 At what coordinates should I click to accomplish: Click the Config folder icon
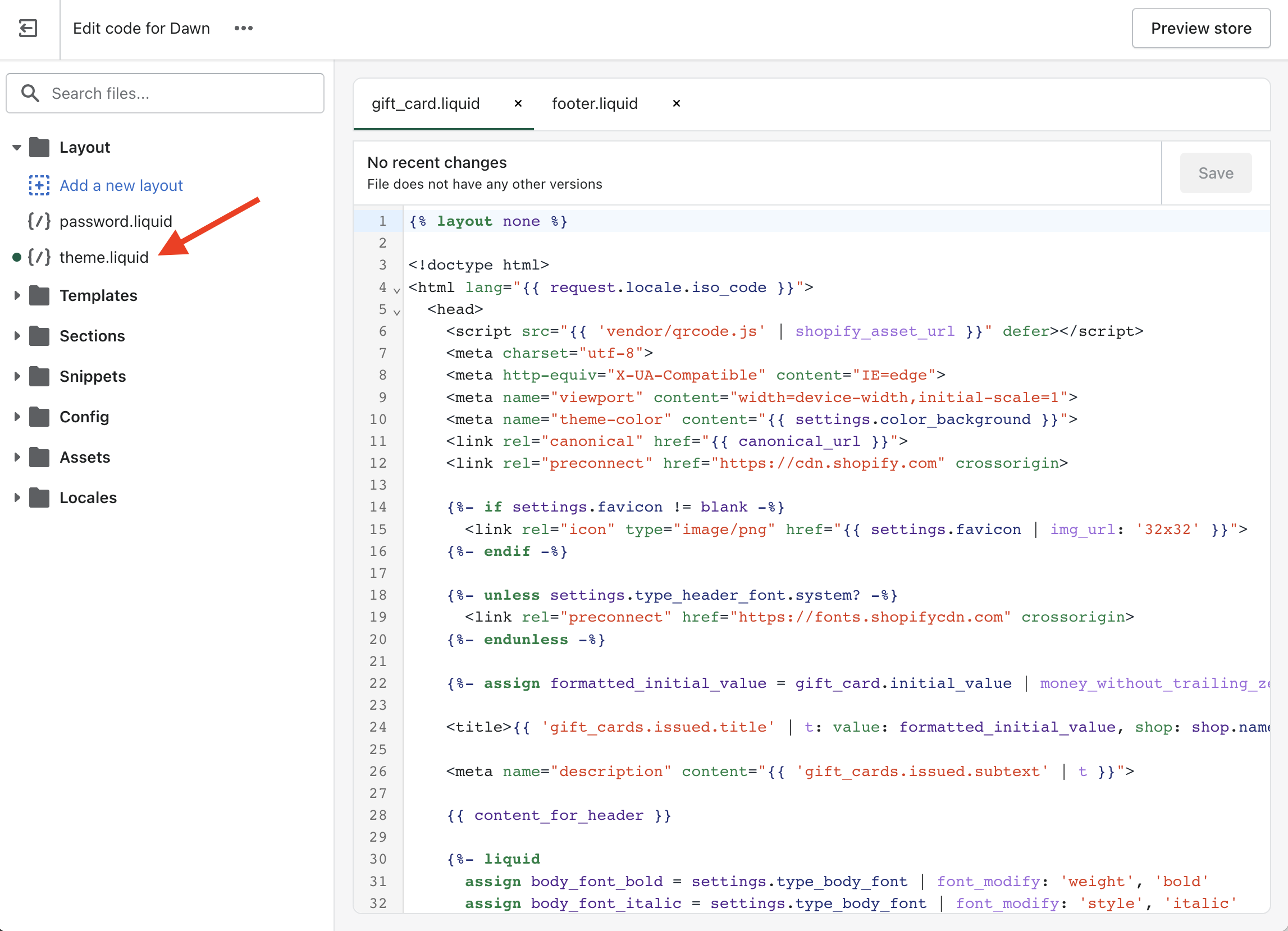pyautogui.click(x=39, y=416)
